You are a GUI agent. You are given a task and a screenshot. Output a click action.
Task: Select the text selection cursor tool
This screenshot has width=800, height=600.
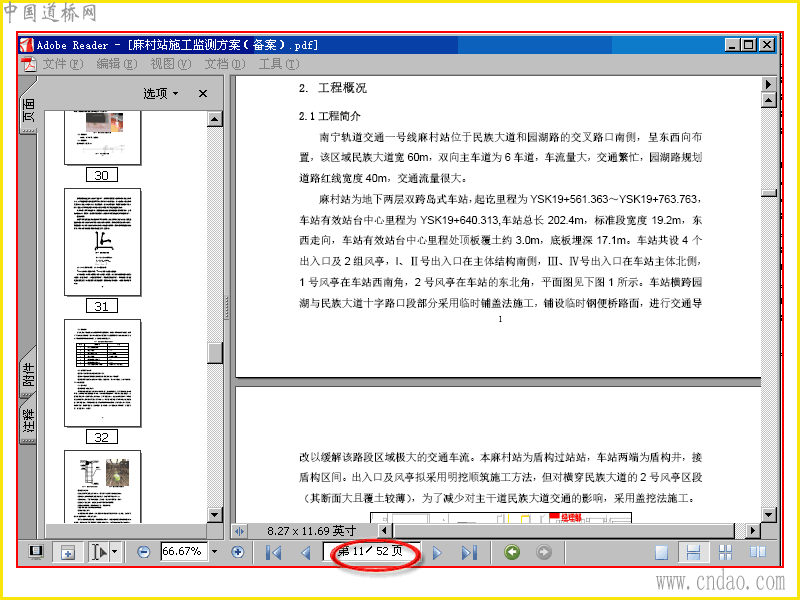pyautogui.click(x=98, y=552)
